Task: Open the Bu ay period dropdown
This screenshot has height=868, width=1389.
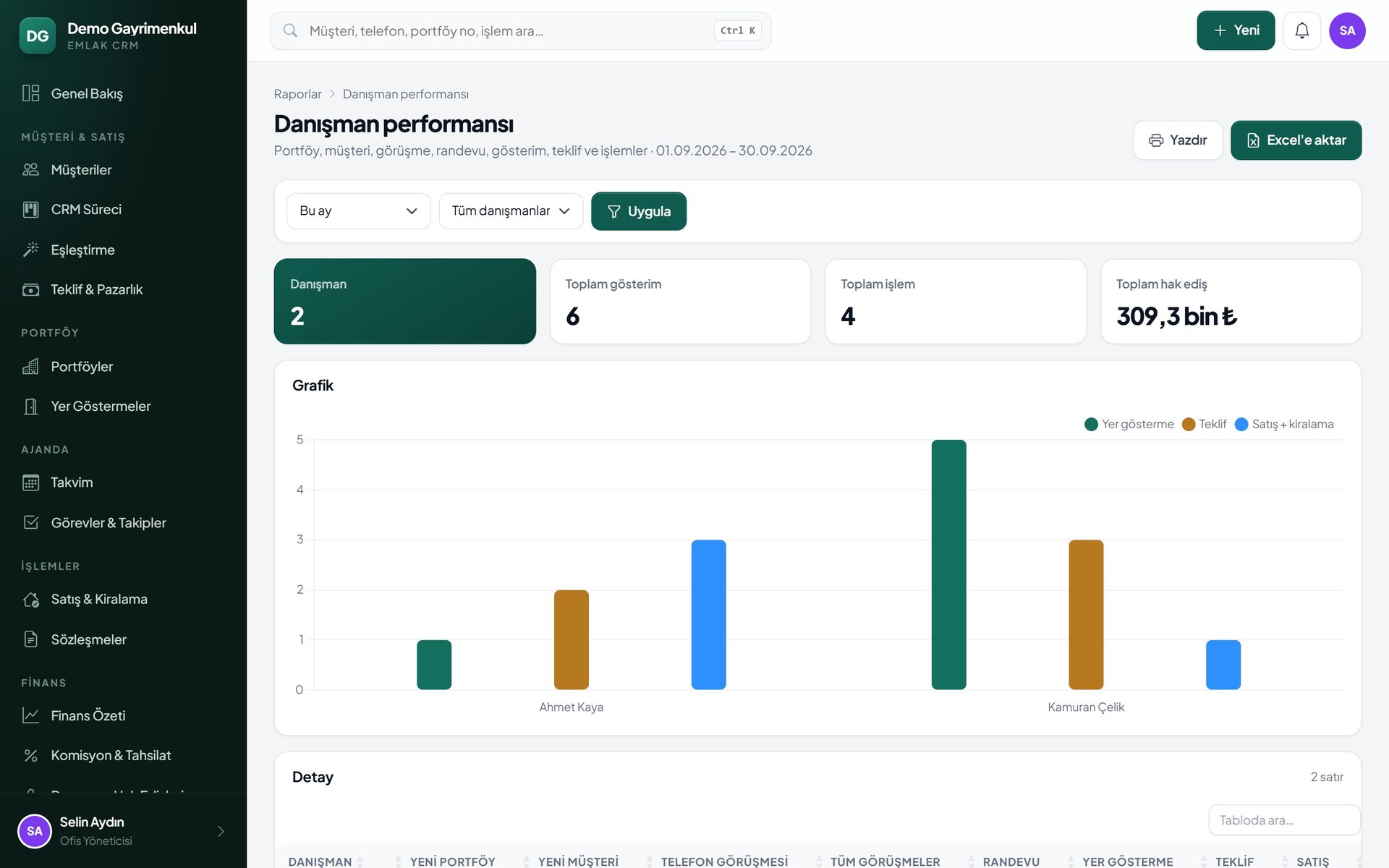Action: point(359,211)
